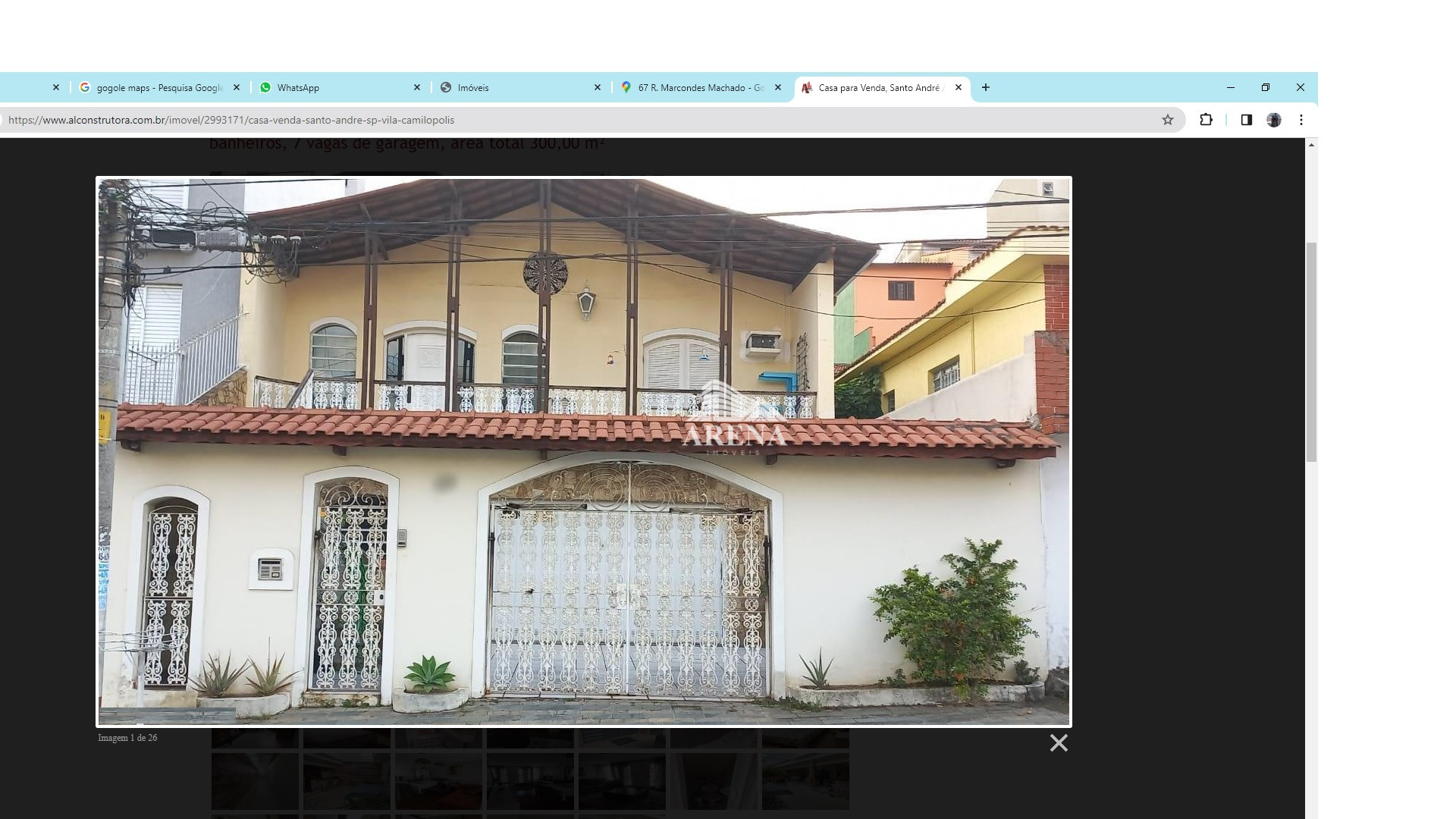Open the Extensions puzzle icon

1206,120
